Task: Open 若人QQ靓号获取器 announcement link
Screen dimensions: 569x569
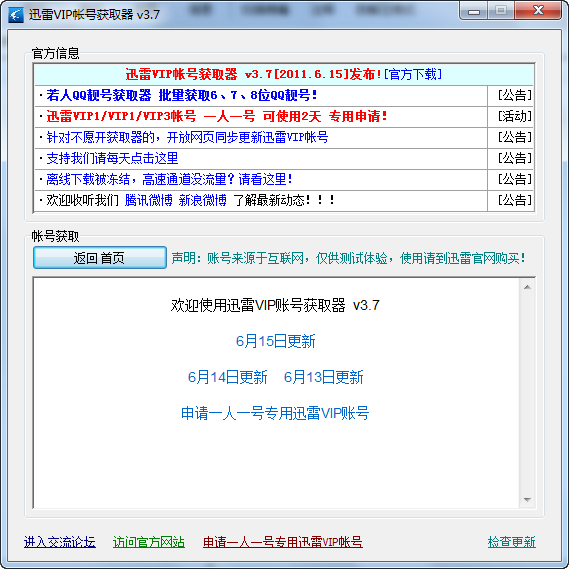Action: click(x=181, y=95)
